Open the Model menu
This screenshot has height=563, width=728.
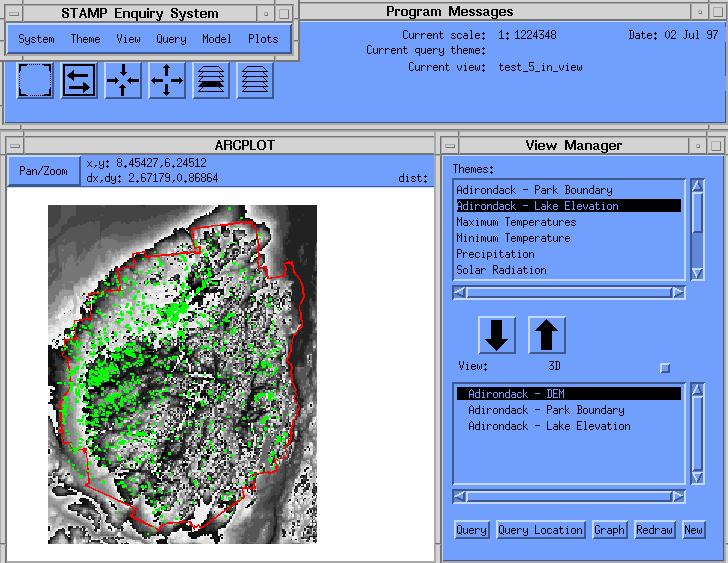[217, 39]
